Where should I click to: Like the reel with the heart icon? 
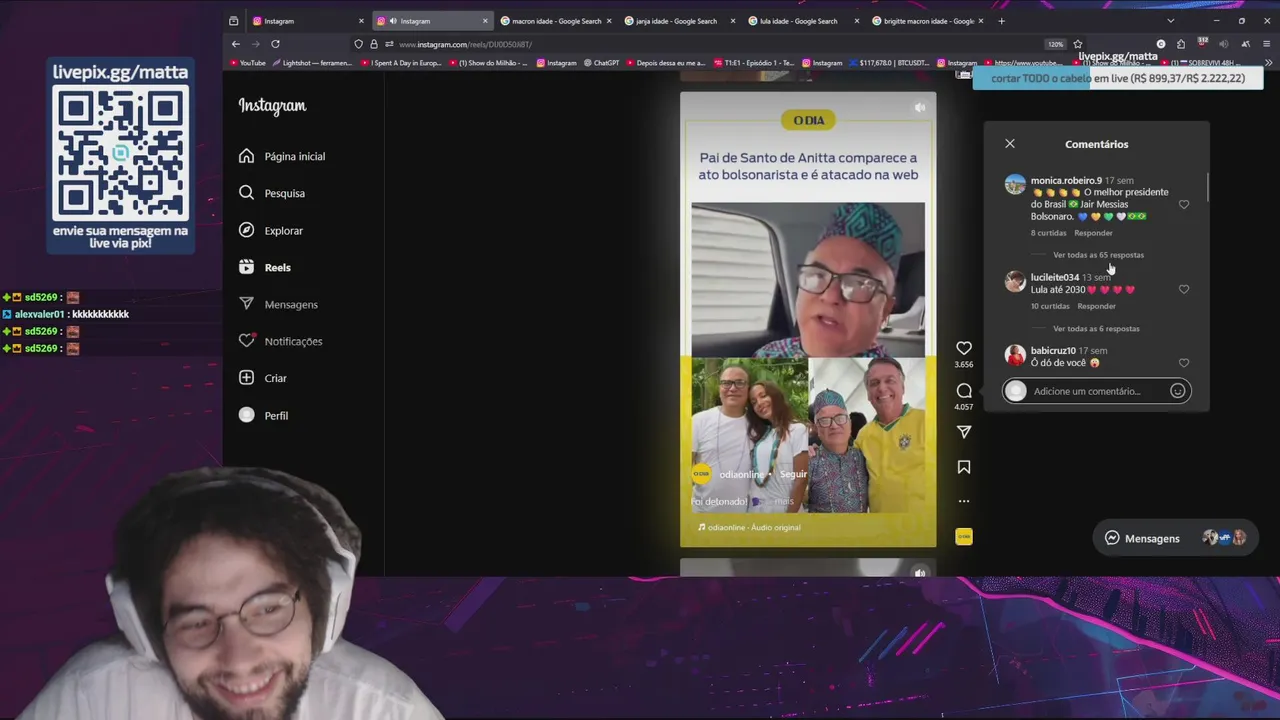(x=964, y=348)
